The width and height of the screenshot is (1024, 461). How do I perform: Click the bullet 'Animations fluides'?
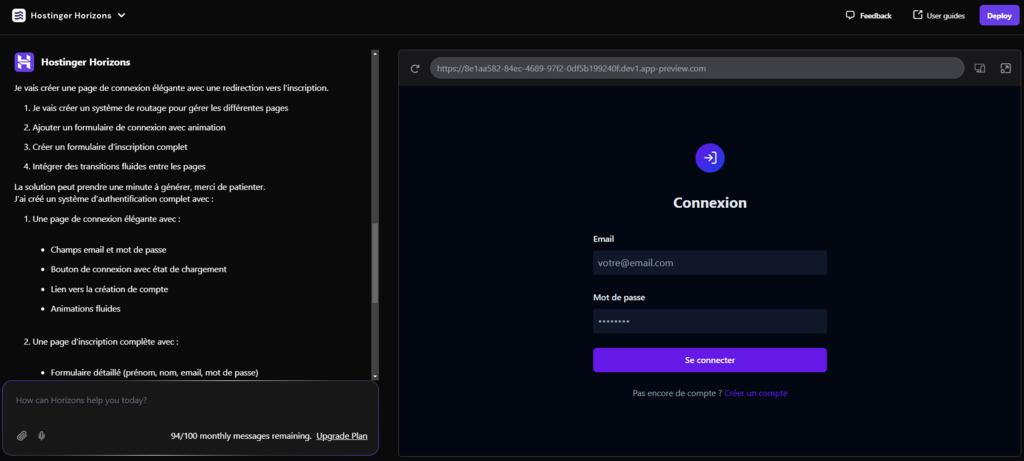(86, 309)
